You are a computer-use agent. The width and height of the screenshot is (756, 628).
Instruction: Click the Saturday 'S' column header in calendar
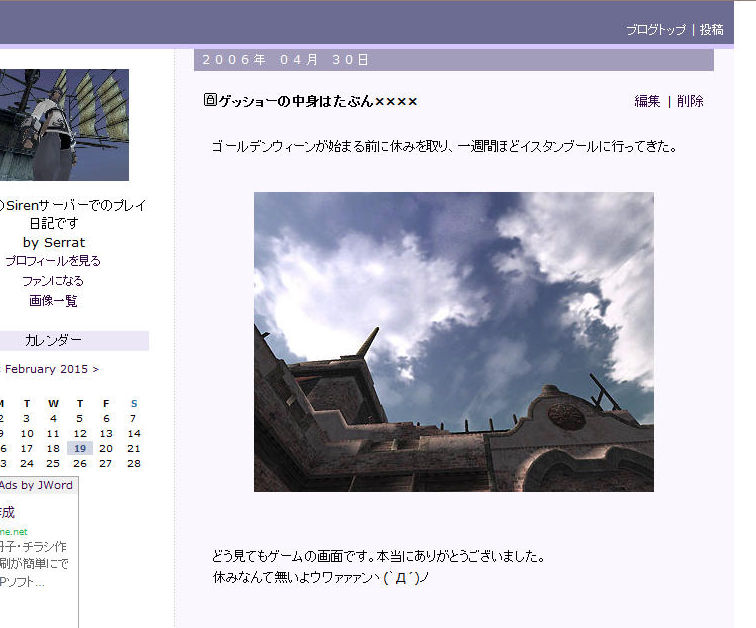pyautogui.click(x=134, y=403)
